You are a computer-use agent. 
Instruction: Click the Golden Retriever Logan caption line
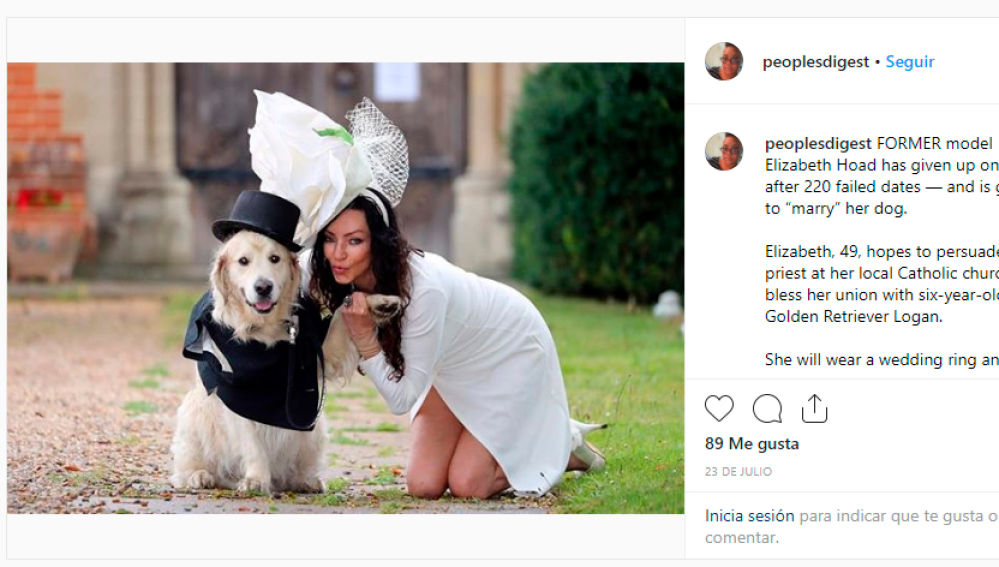pyautogui.click(x=853, y=317)
